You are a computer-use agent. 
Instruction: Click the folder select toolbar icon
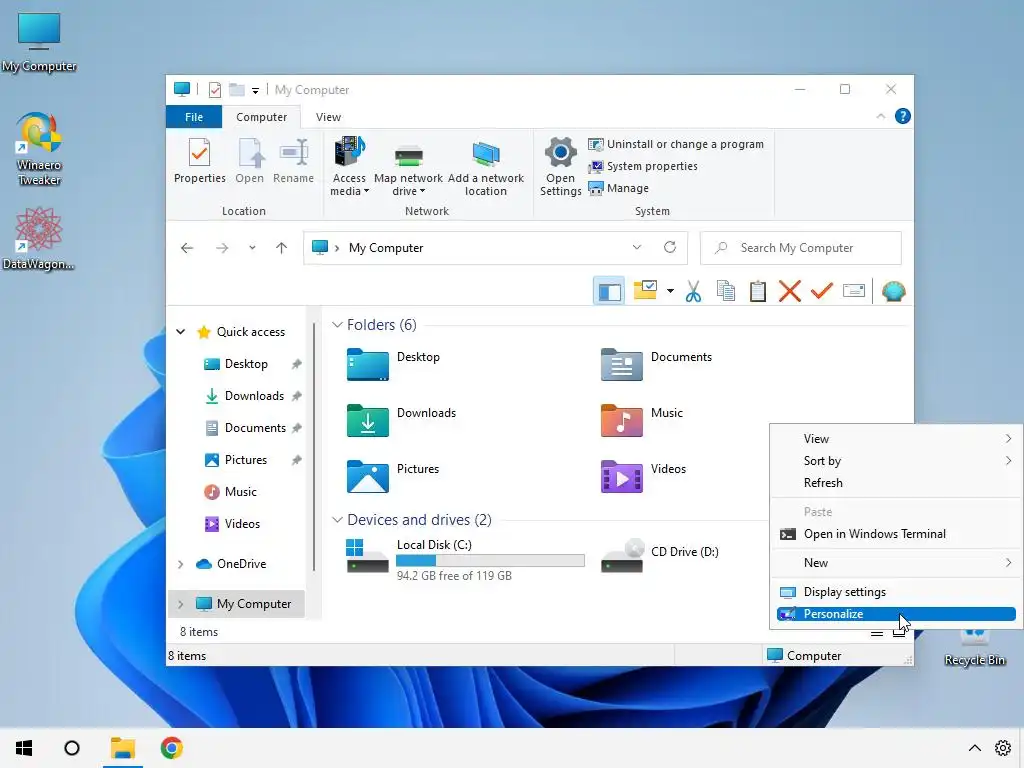point(645,290)
